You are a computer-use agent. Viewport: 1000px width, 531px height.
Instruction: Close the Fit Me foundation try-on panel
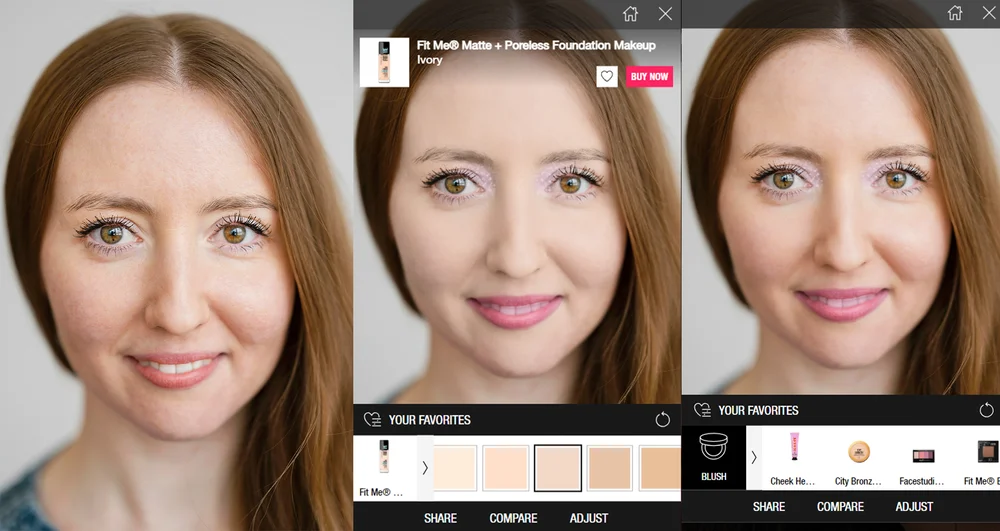pos(665,14)
